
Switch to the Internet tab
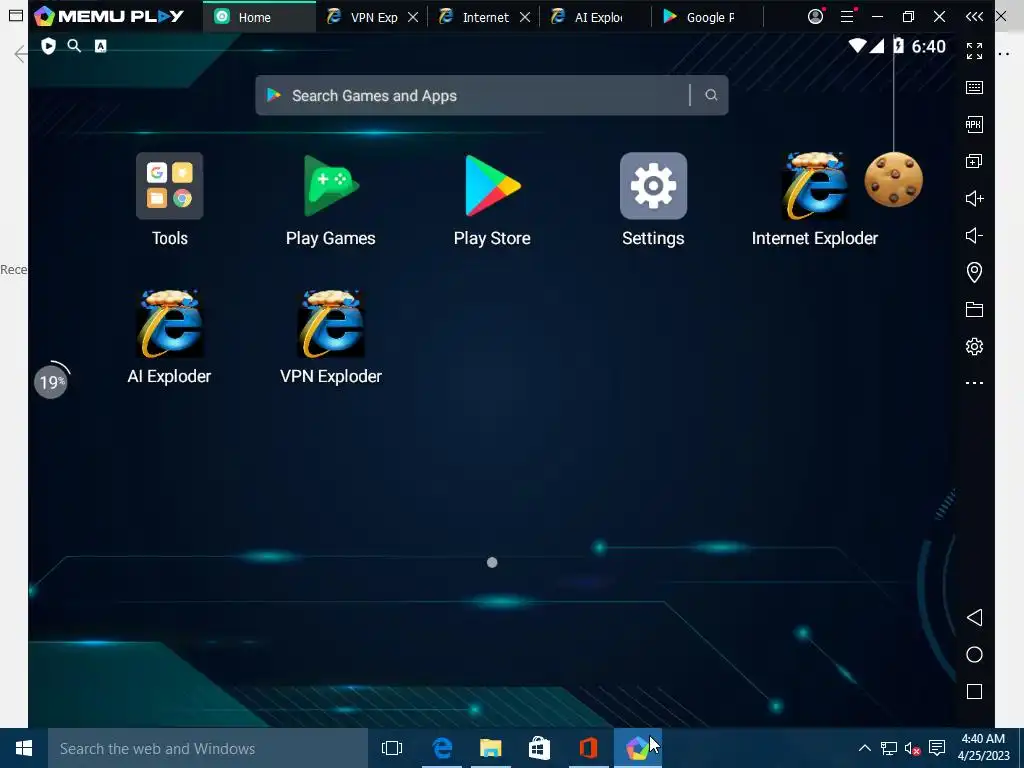pos(475,17)
